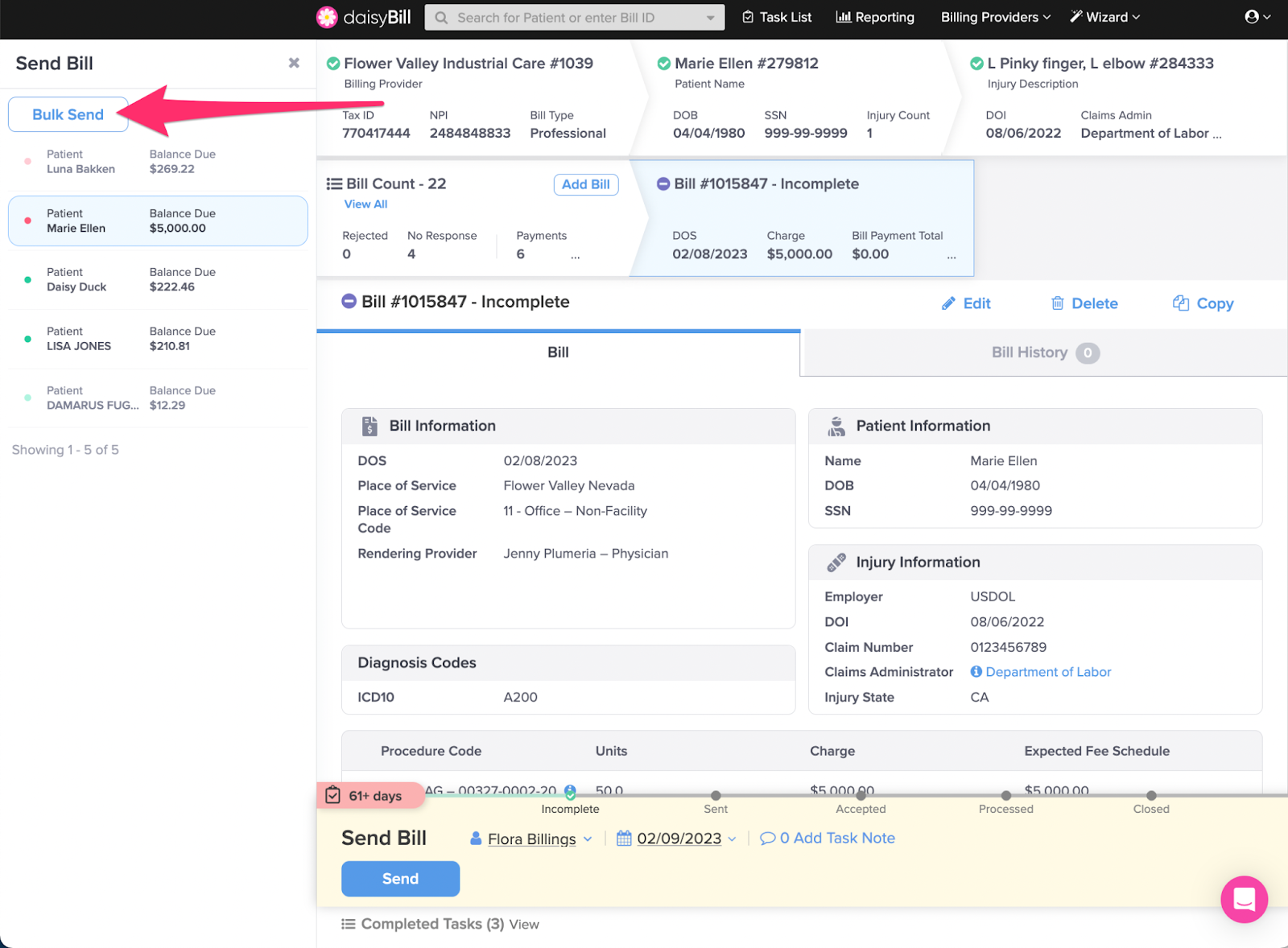Click info icon beside Department of Labor

(x=976, y=671)
